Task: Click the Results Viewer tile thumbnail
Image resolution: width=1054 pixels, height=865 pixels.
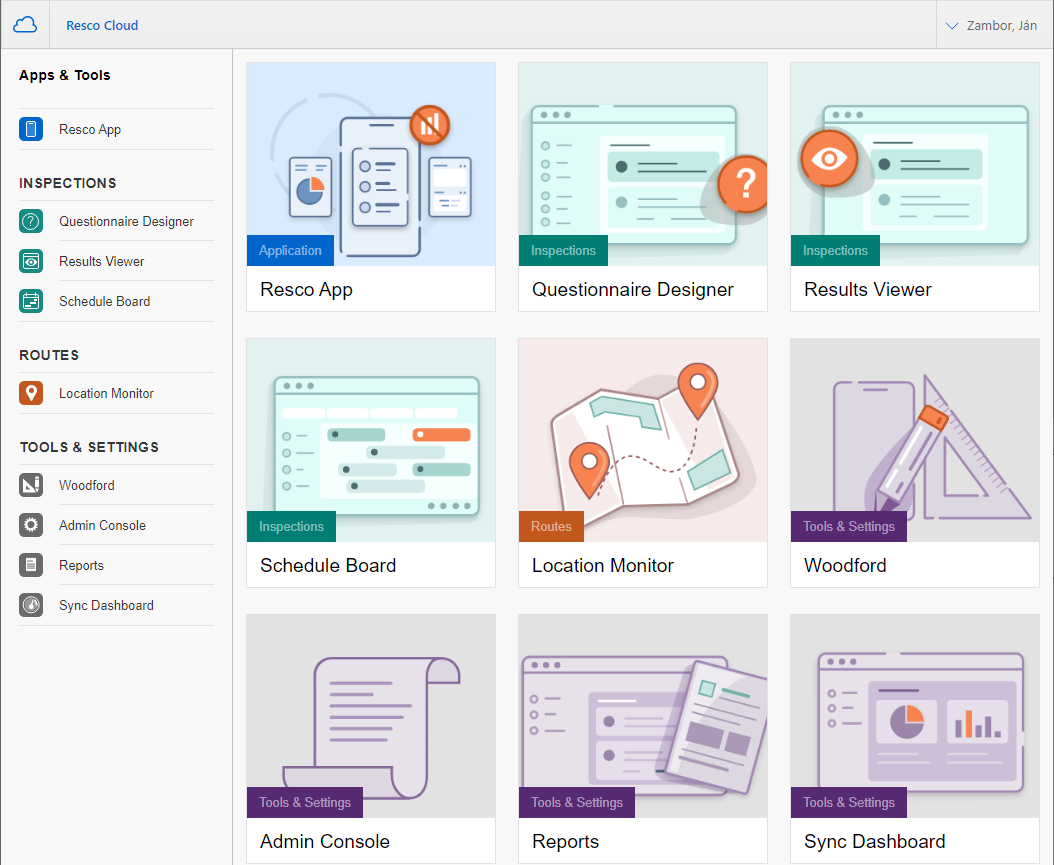Action: coord(914,164)
